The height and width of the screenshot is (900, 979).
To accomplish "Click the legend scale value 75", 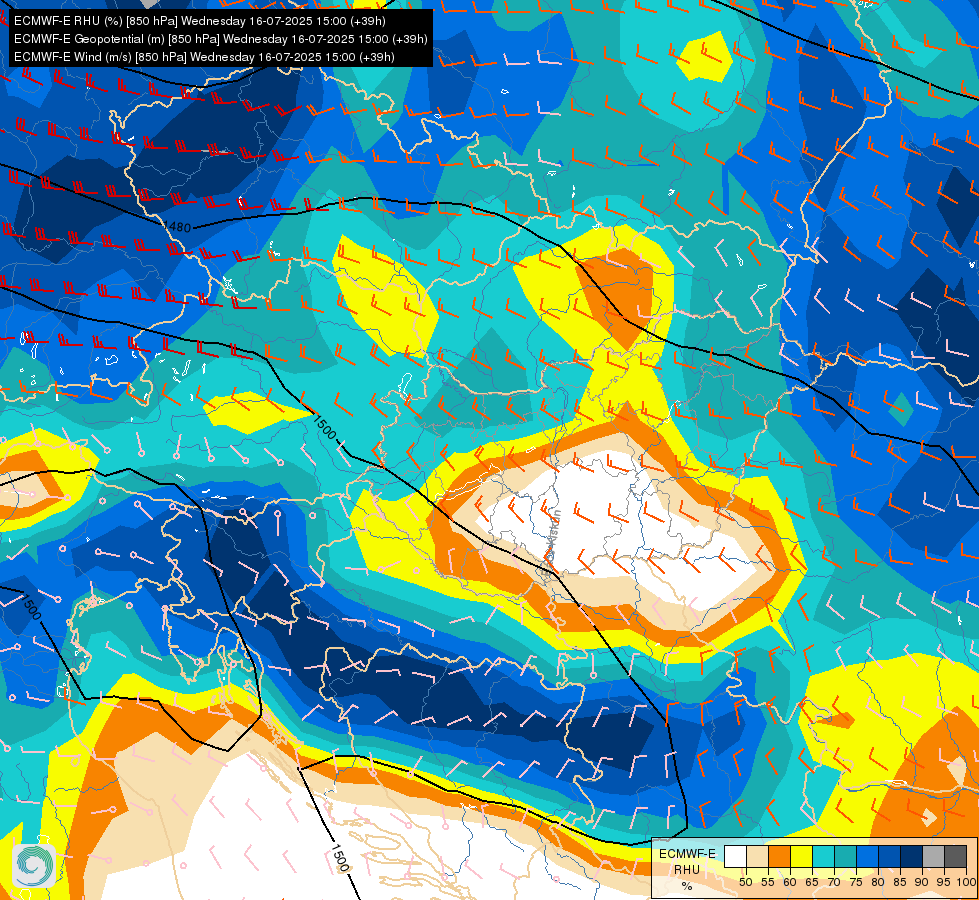I will pyautogui.click(x=856, y=882).
